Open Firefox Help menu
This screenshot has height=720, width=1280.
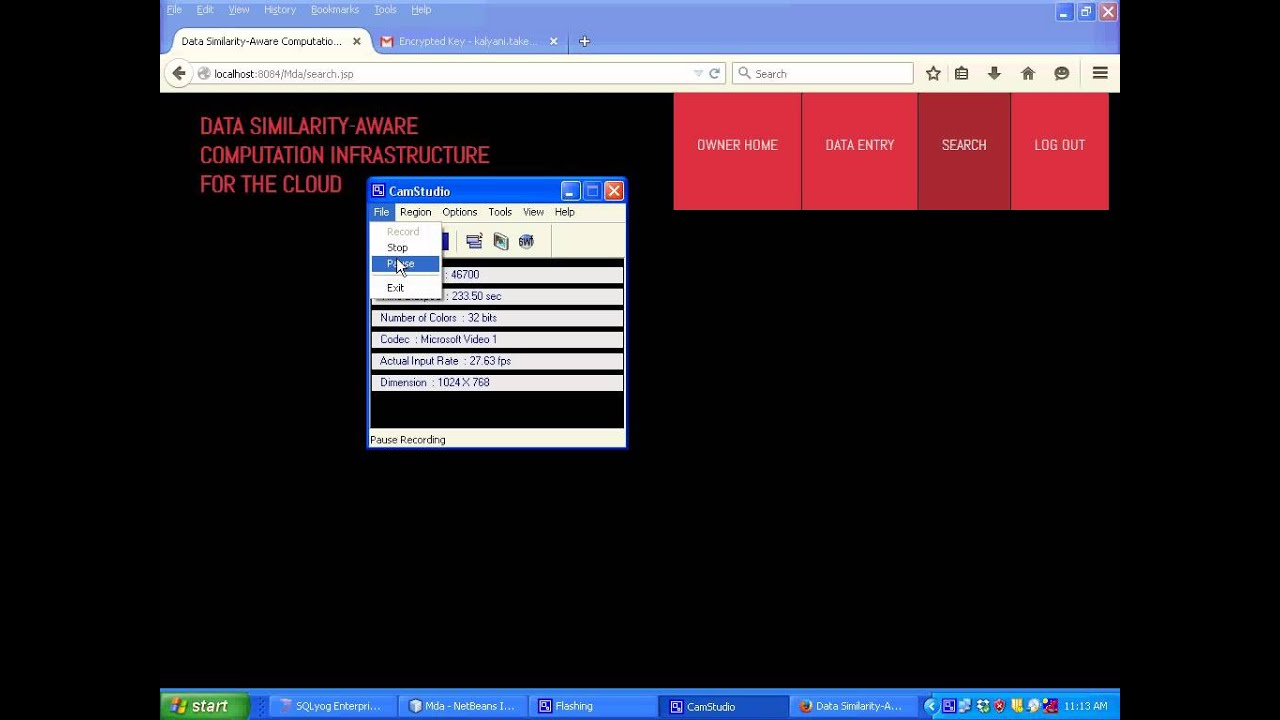point(421,9)
